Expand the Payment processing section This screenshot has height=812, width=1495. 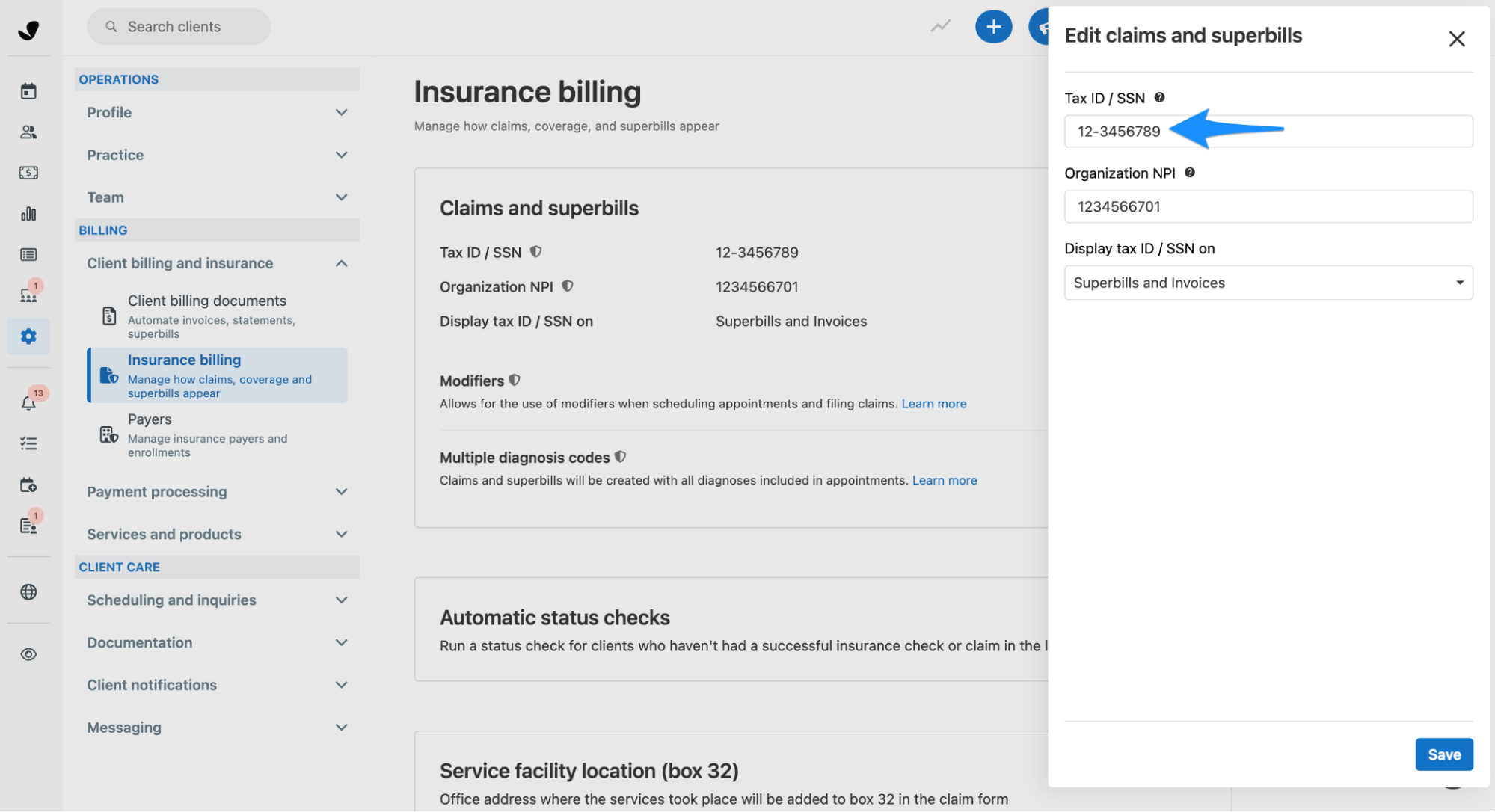point(217,492)
